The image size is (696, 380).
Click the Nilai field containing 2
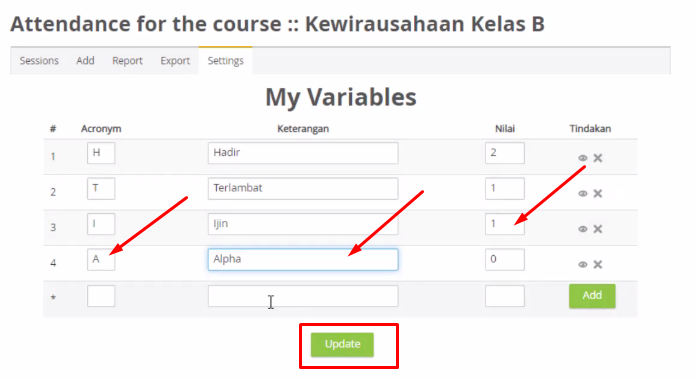click(x=505, y=153)
